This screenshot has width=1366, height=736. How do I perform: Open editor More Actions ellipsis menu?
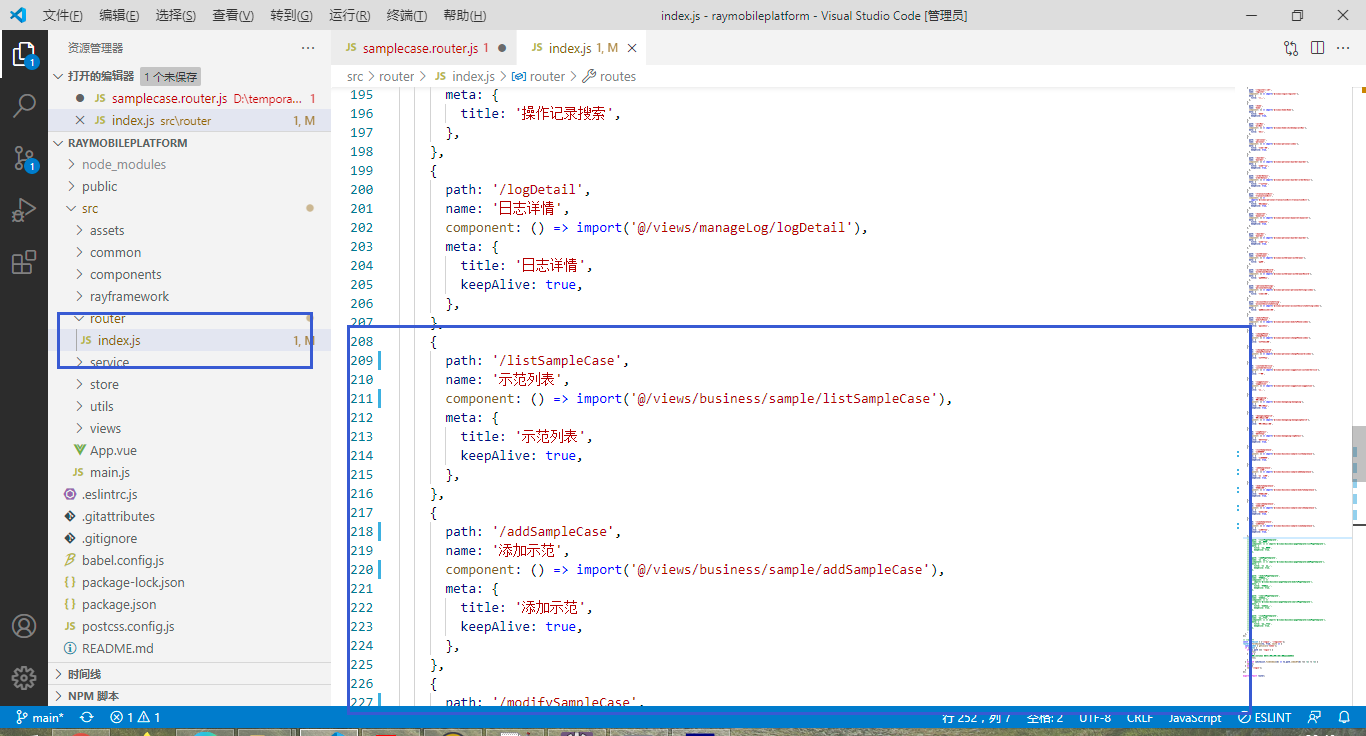(x=1344, y=48)
